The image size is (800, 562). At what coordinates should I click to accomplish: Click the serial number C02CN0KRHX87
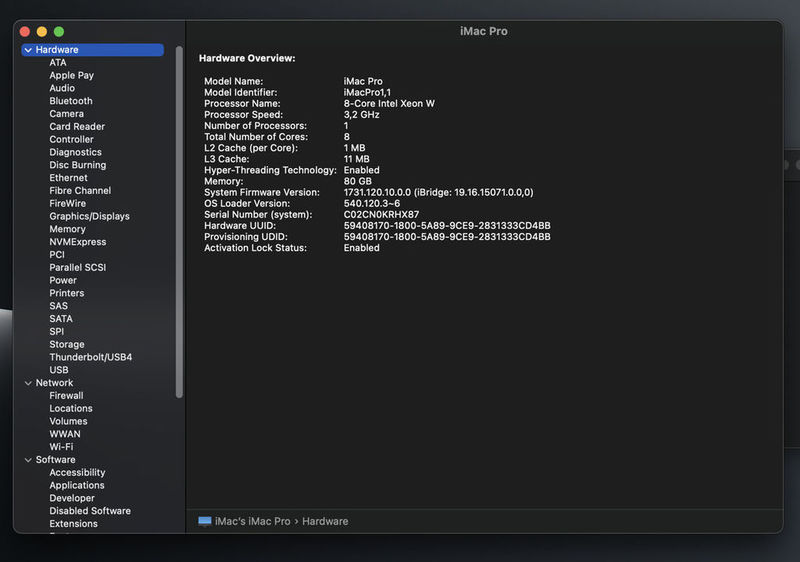coord(381,215)
